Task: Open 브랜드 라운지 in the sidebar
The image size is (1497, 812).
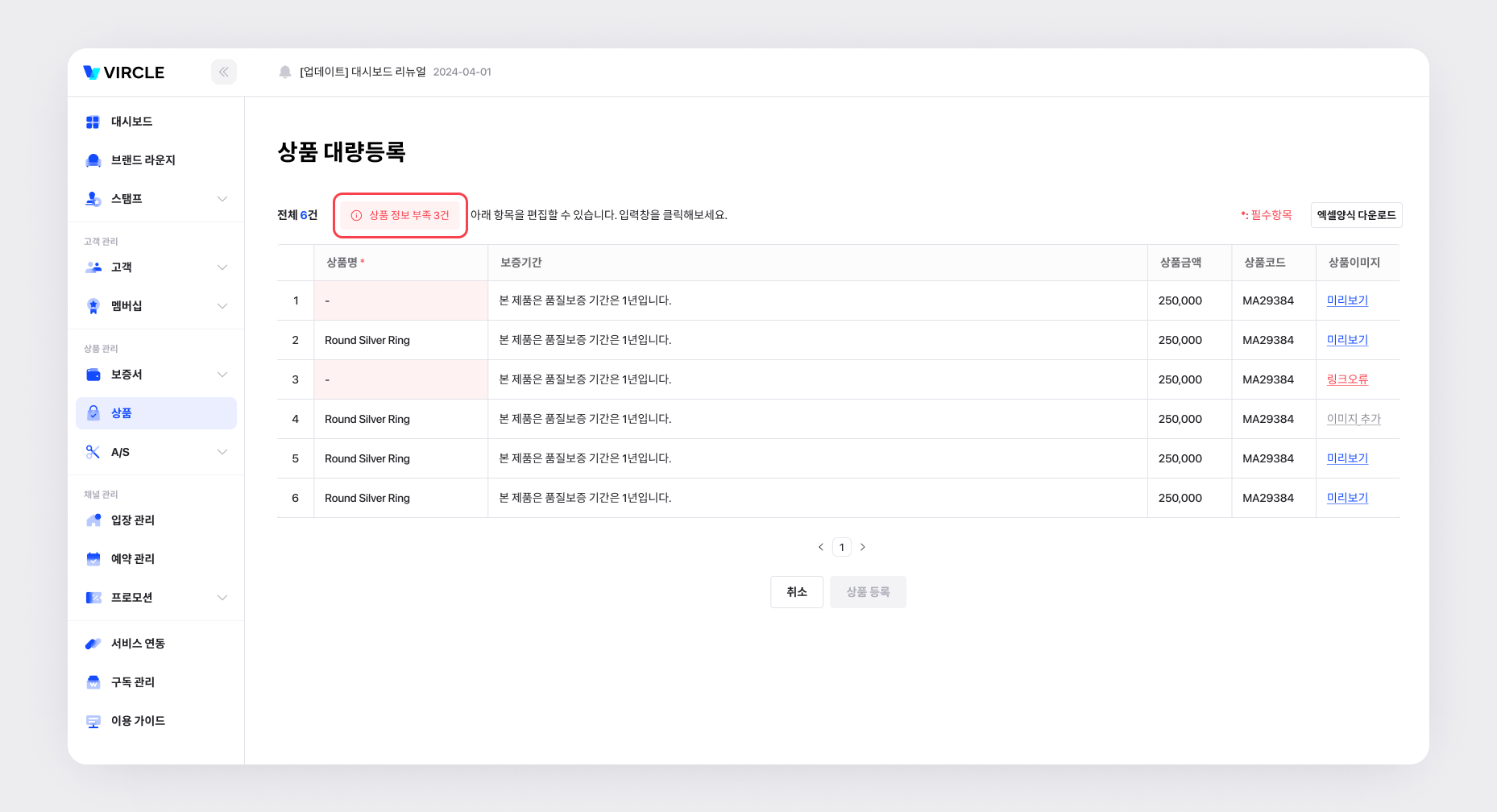Action: tap(156, 160)
